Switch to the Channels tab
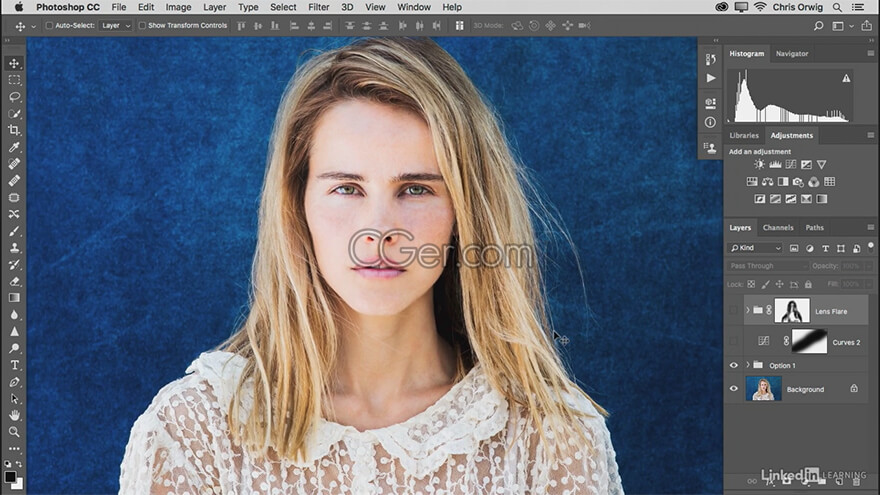 [x=778, y=227]
